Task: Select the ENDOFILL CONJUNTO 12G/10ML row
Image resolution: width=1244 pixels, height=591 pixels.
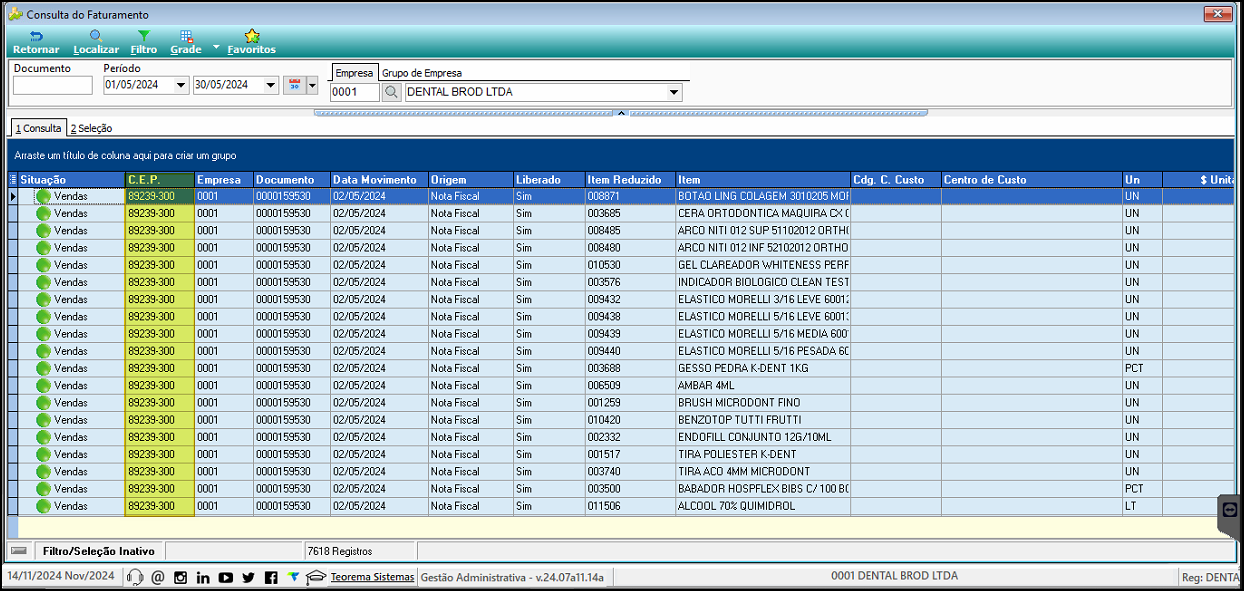Action: click(620, 437)
